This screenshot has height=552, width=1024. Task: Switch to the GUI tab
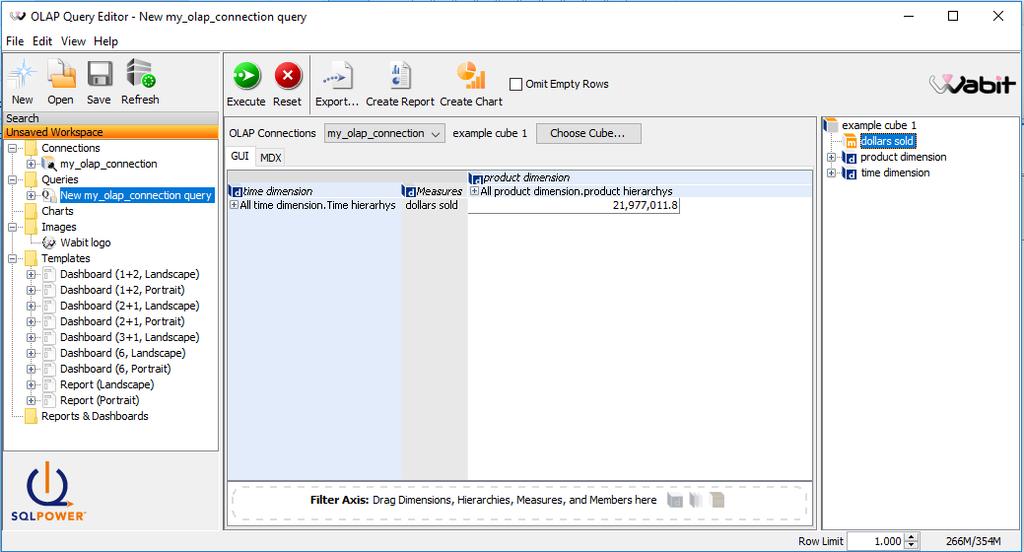240,156
